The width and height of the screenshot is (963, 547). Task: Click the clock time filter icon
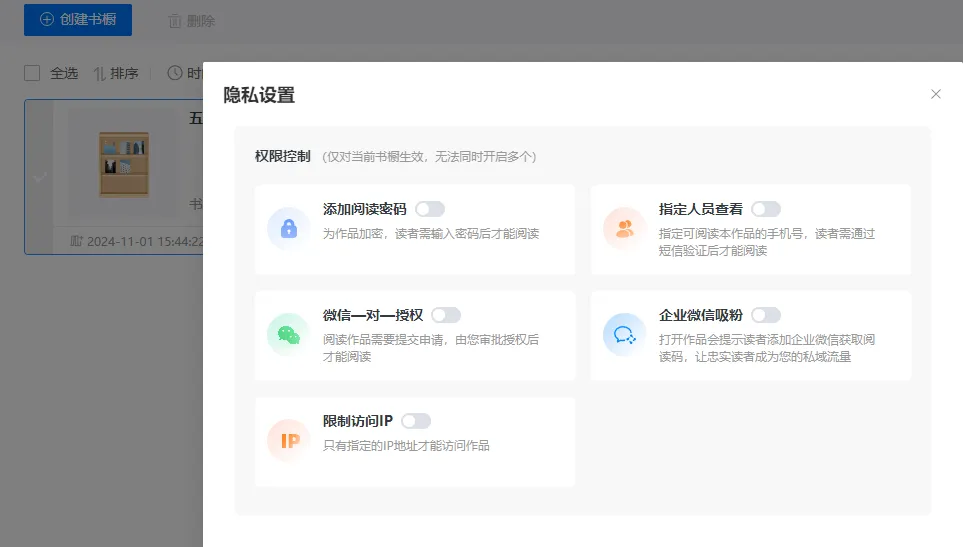click(175, 73)
